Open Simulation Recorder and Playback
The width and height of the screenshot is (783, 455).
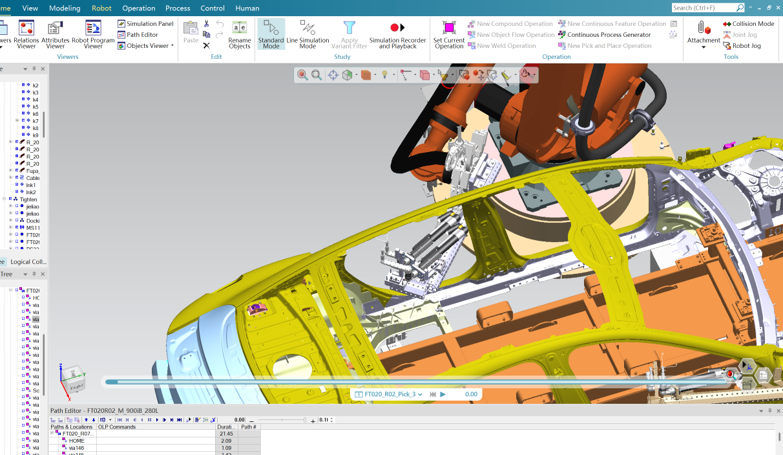[x=397, y=34]
